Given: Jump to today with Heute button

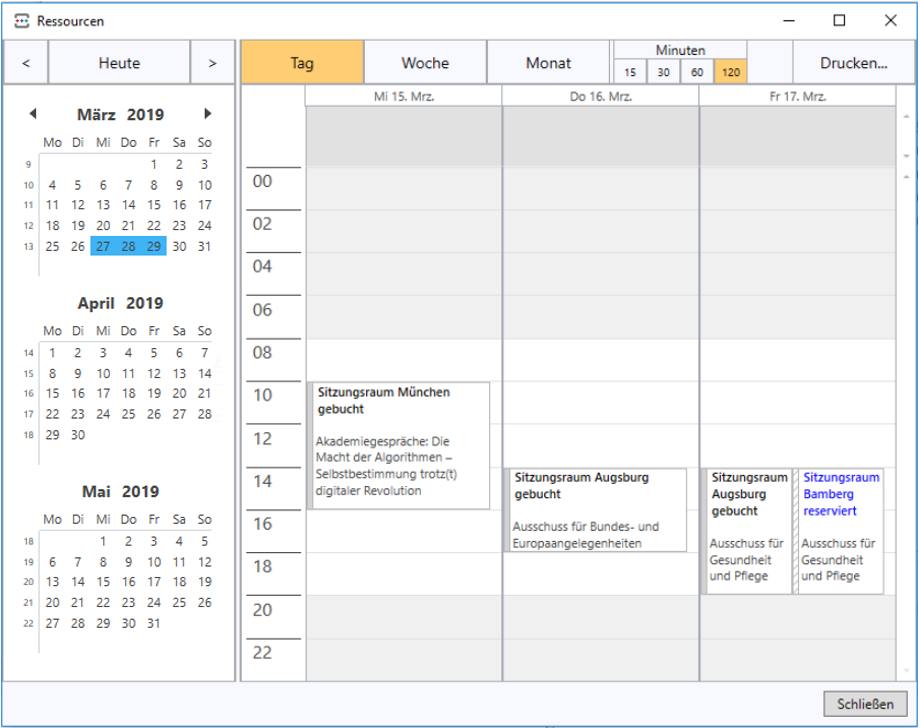Looking at the screenshot, I should pos(119,63).
